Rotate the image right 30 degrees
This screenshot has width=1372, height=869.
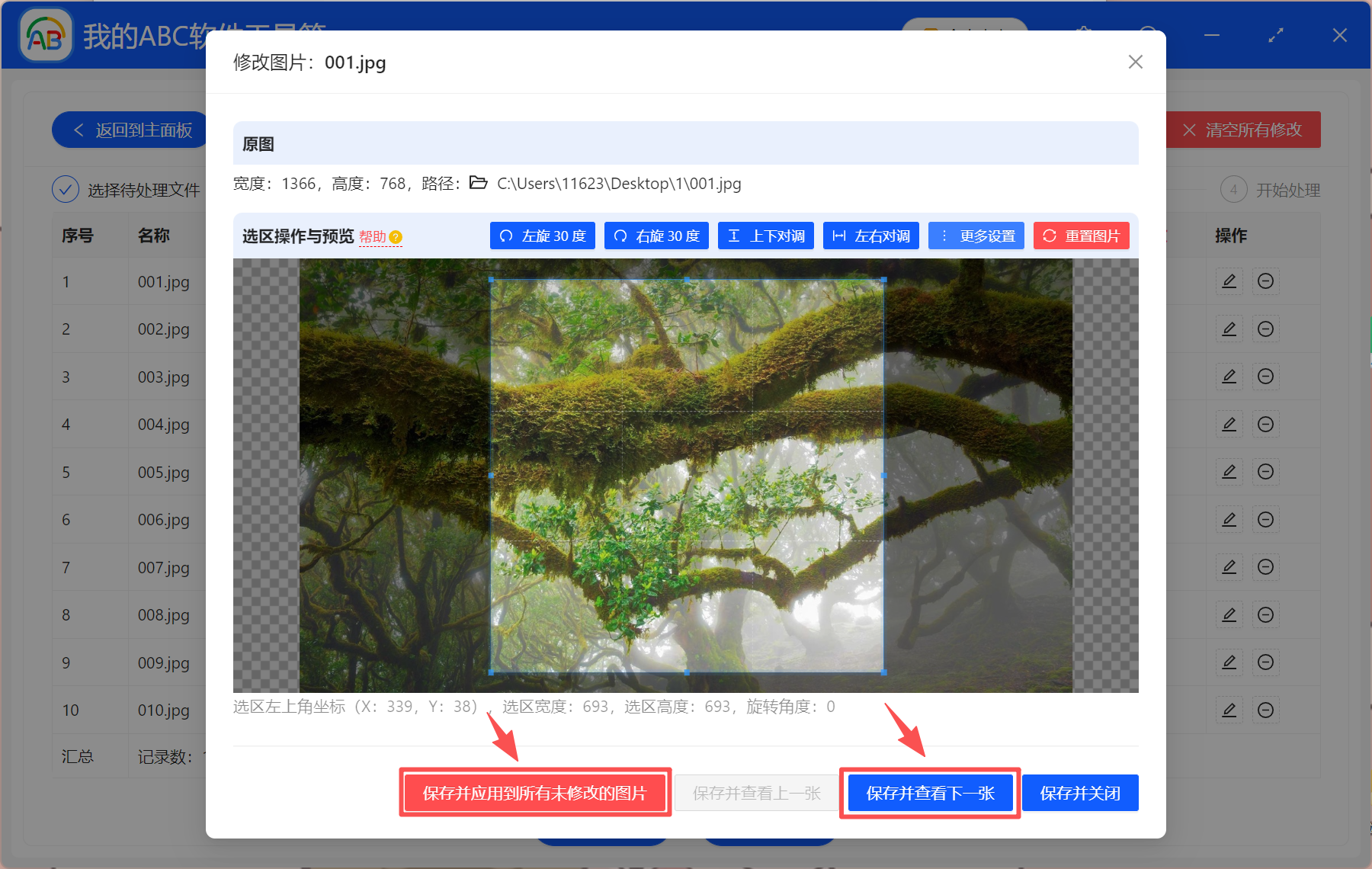click(x=656, y=236)
